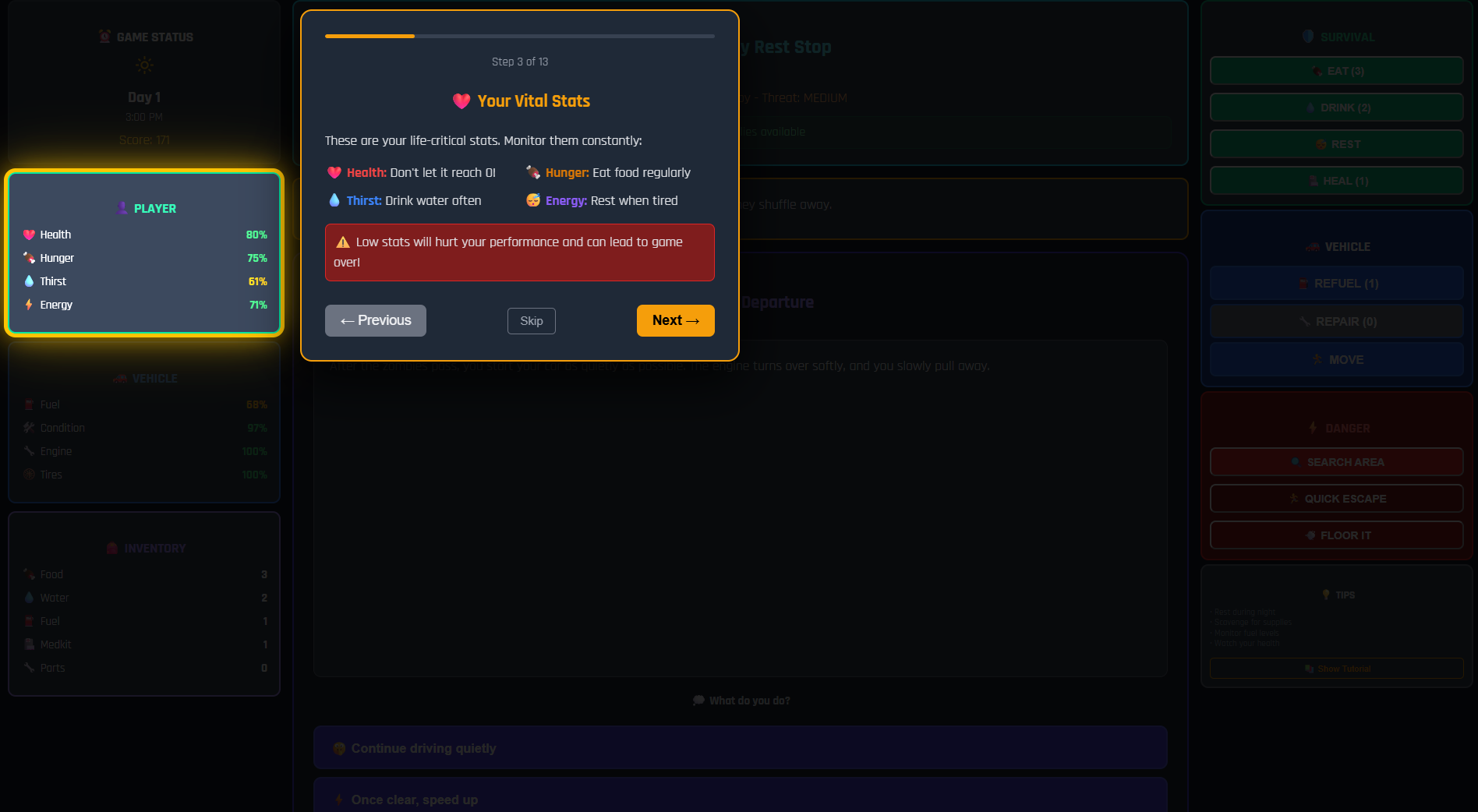The width and height of the screenshot is (1478, 812).
Task: Return to the previous tutorial step
Action: (x=376, y=320)
